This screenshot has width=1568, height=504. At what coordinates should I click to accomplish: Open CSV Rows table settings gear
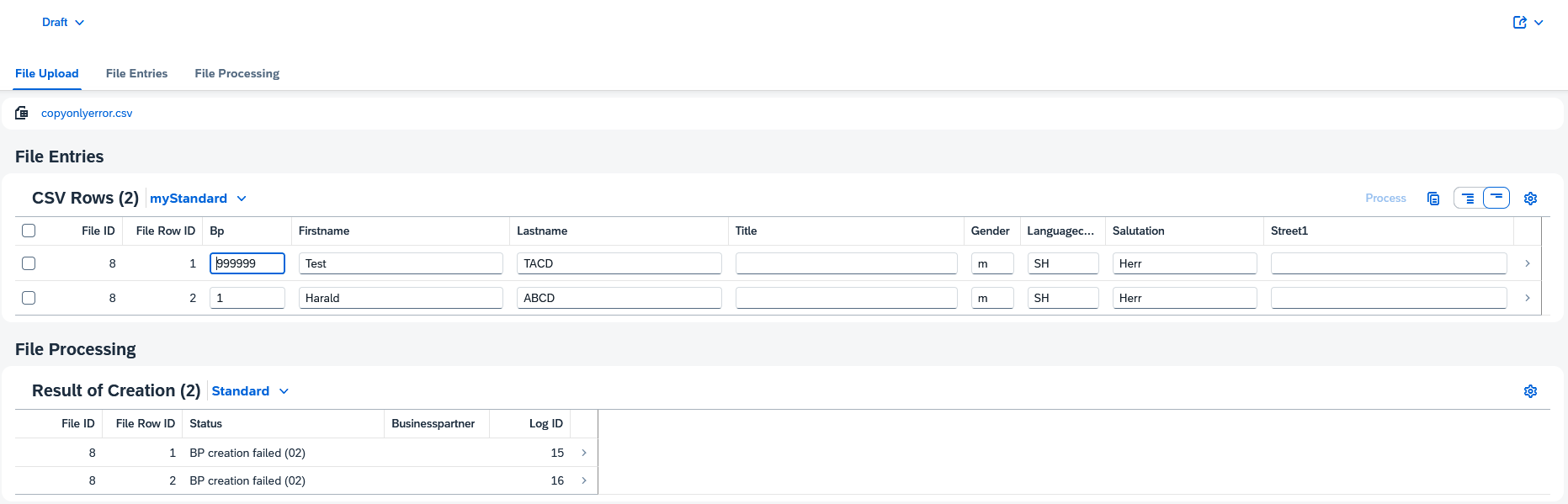(x=1530, y=199)
